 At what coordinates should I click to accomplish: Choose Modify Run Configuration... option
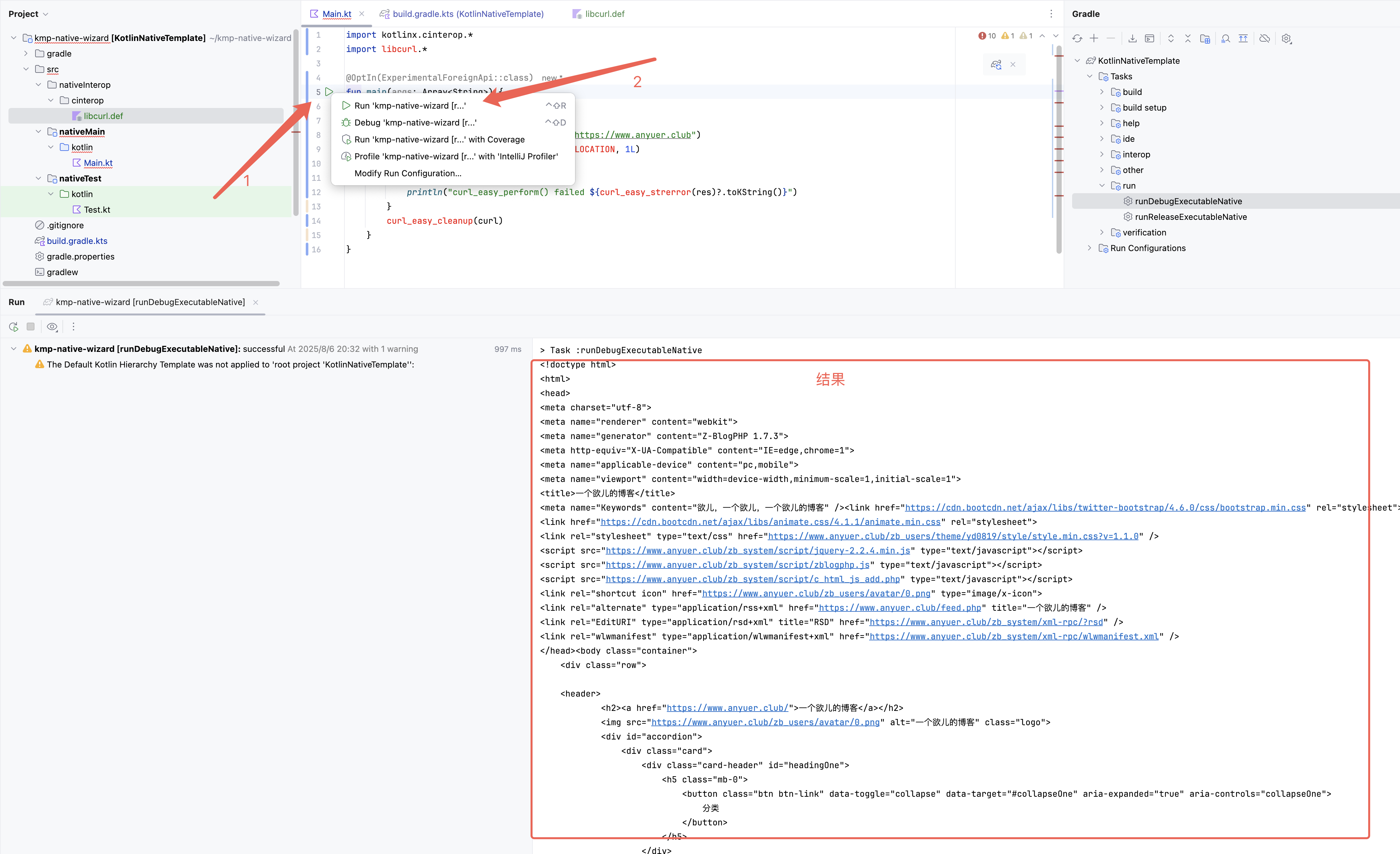click(407, 173)
